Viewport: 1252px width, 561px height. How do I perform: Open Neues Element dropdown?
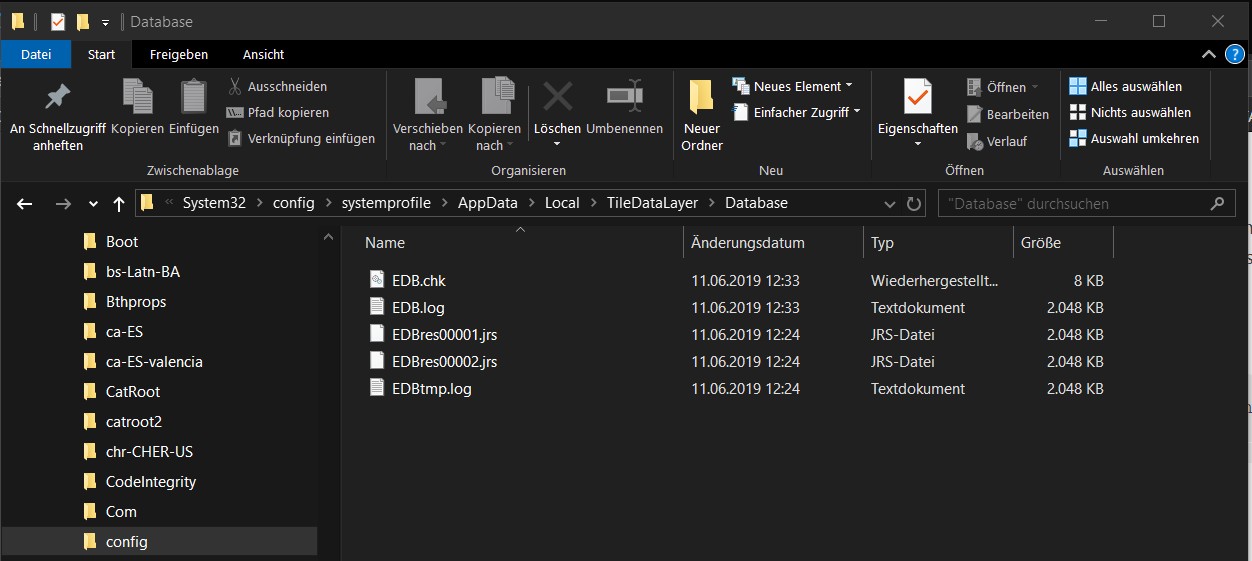point(793,87)
